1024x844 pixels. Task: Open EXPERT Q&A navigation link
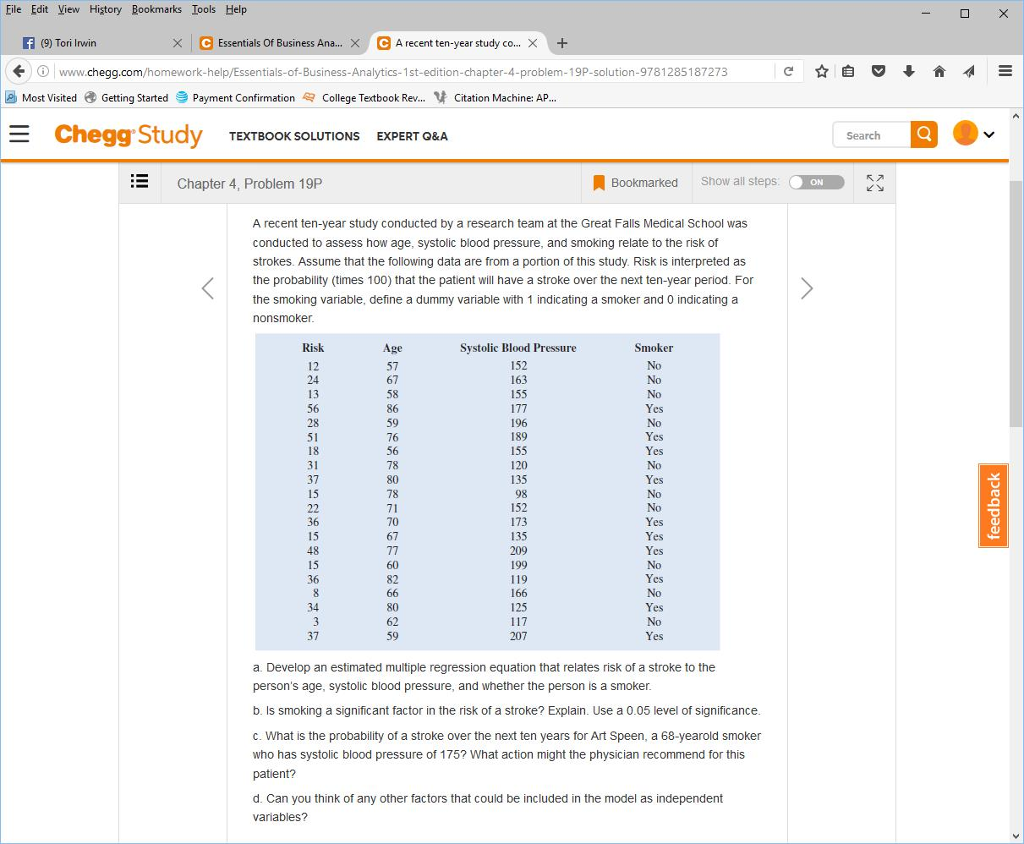tap(412, 136)
